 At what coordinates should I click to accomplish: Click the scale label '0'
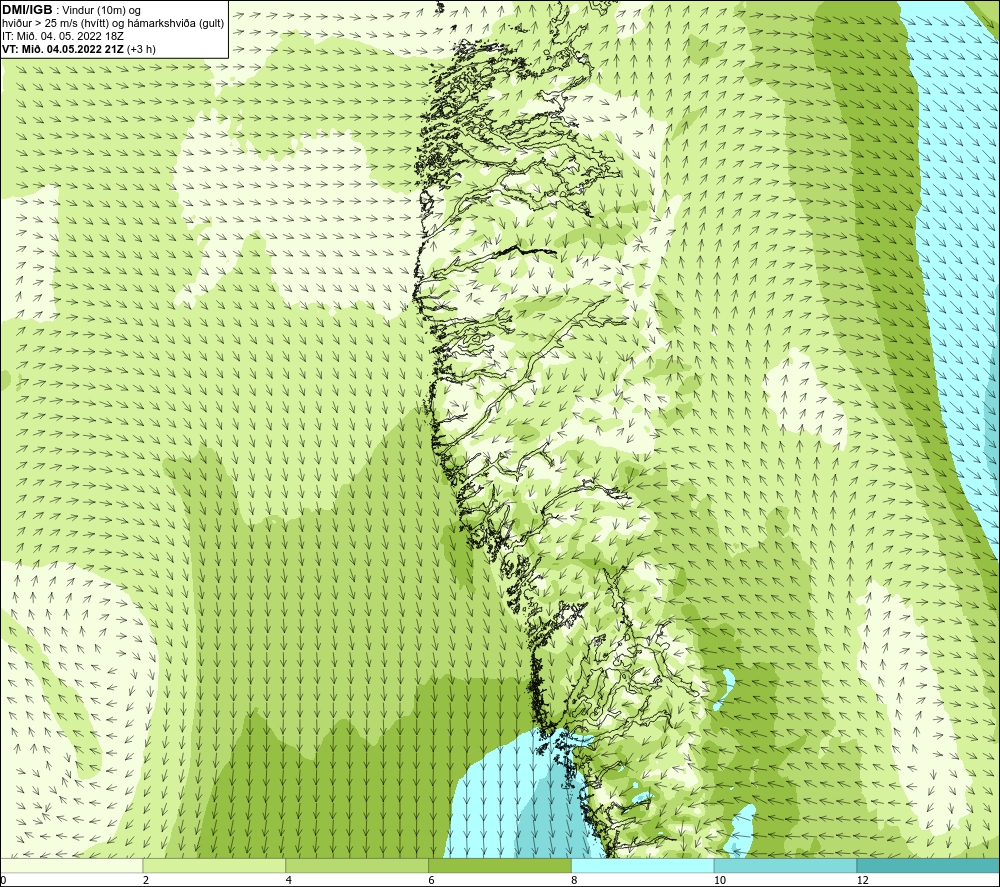pos(4,880)
